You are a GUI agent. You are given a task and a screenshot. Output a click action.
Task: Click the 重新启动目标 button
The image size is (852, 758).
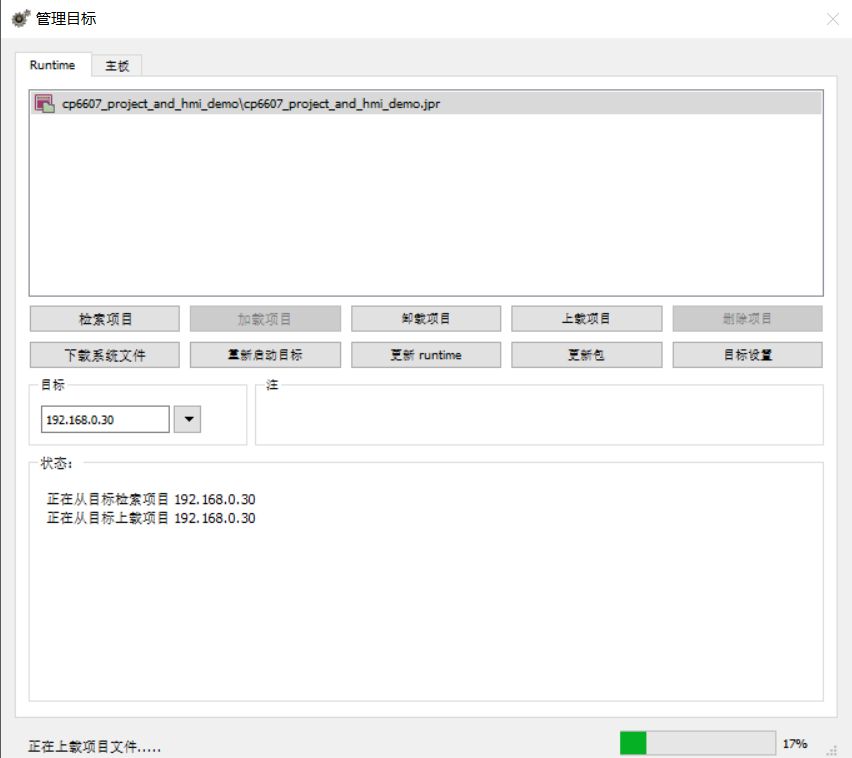265,355
